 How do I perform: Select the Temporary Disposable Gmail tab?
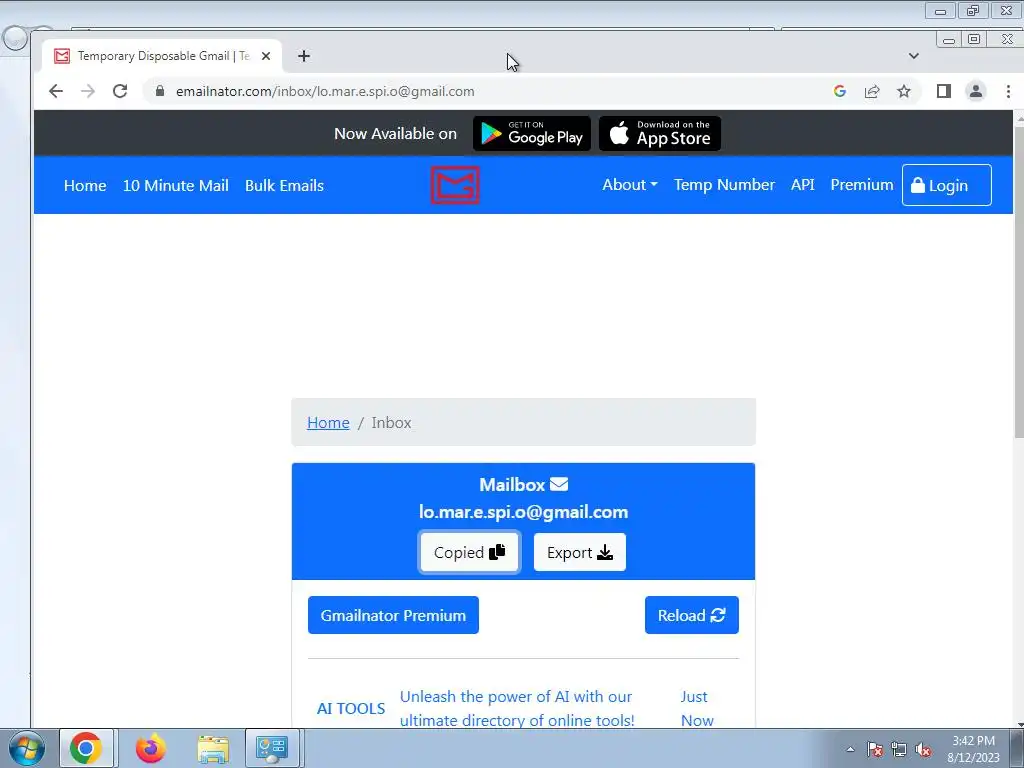pyautogui.click(x=162, y=56)
